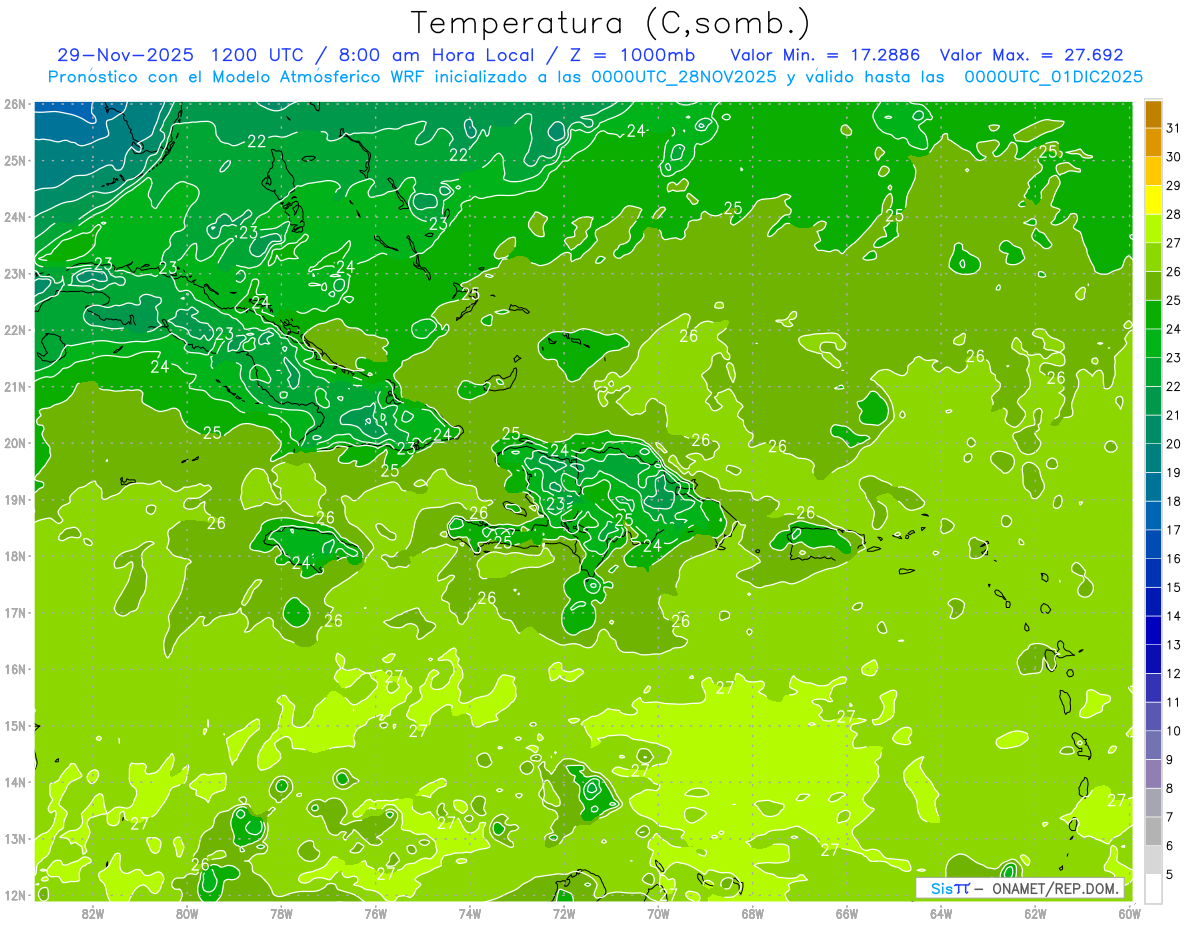
Task: Click the 15N latitude axis label
Action: click(x=15, y=725)
